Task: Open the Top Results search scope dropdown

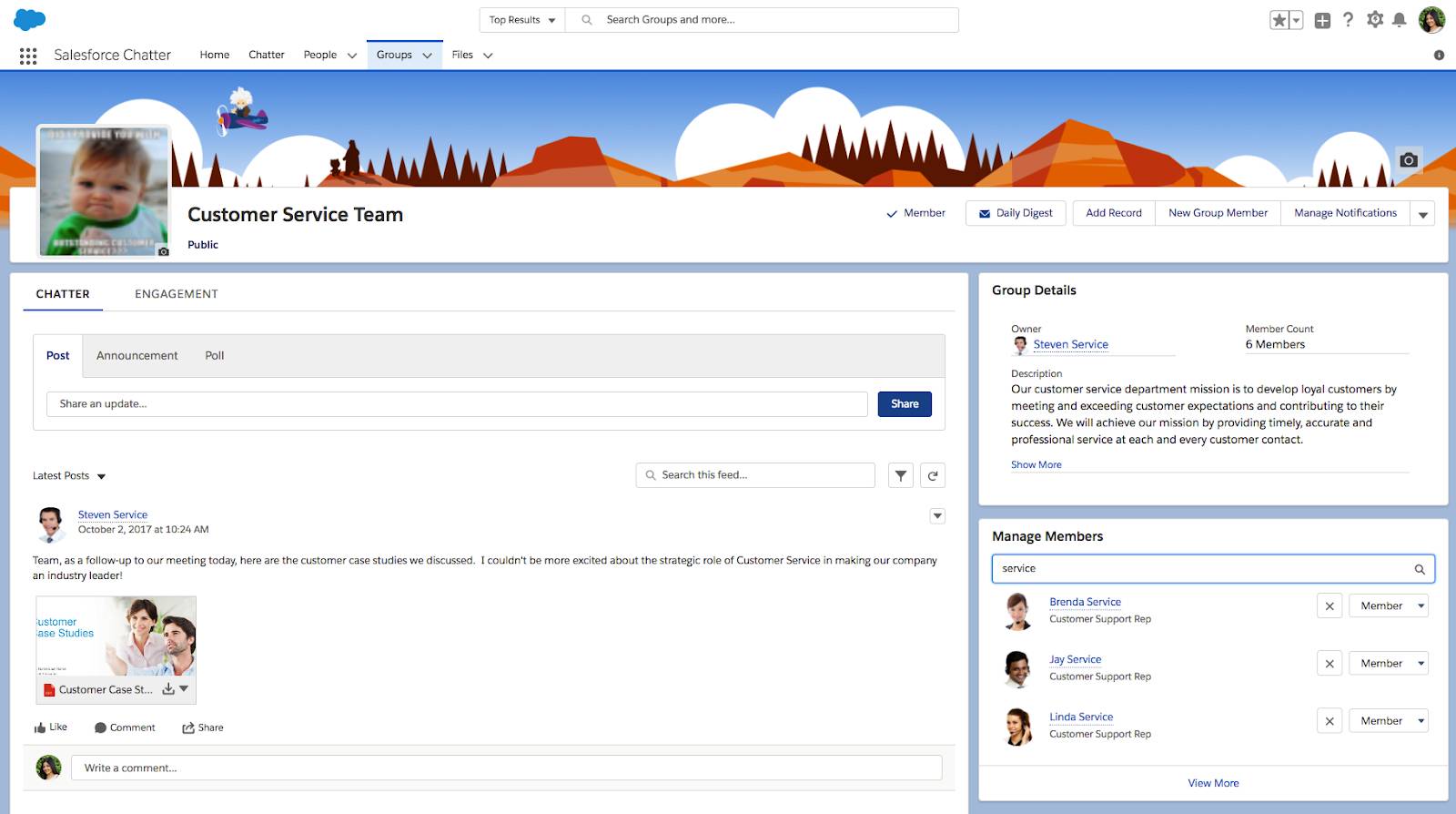Action: [x=522, y=20]
